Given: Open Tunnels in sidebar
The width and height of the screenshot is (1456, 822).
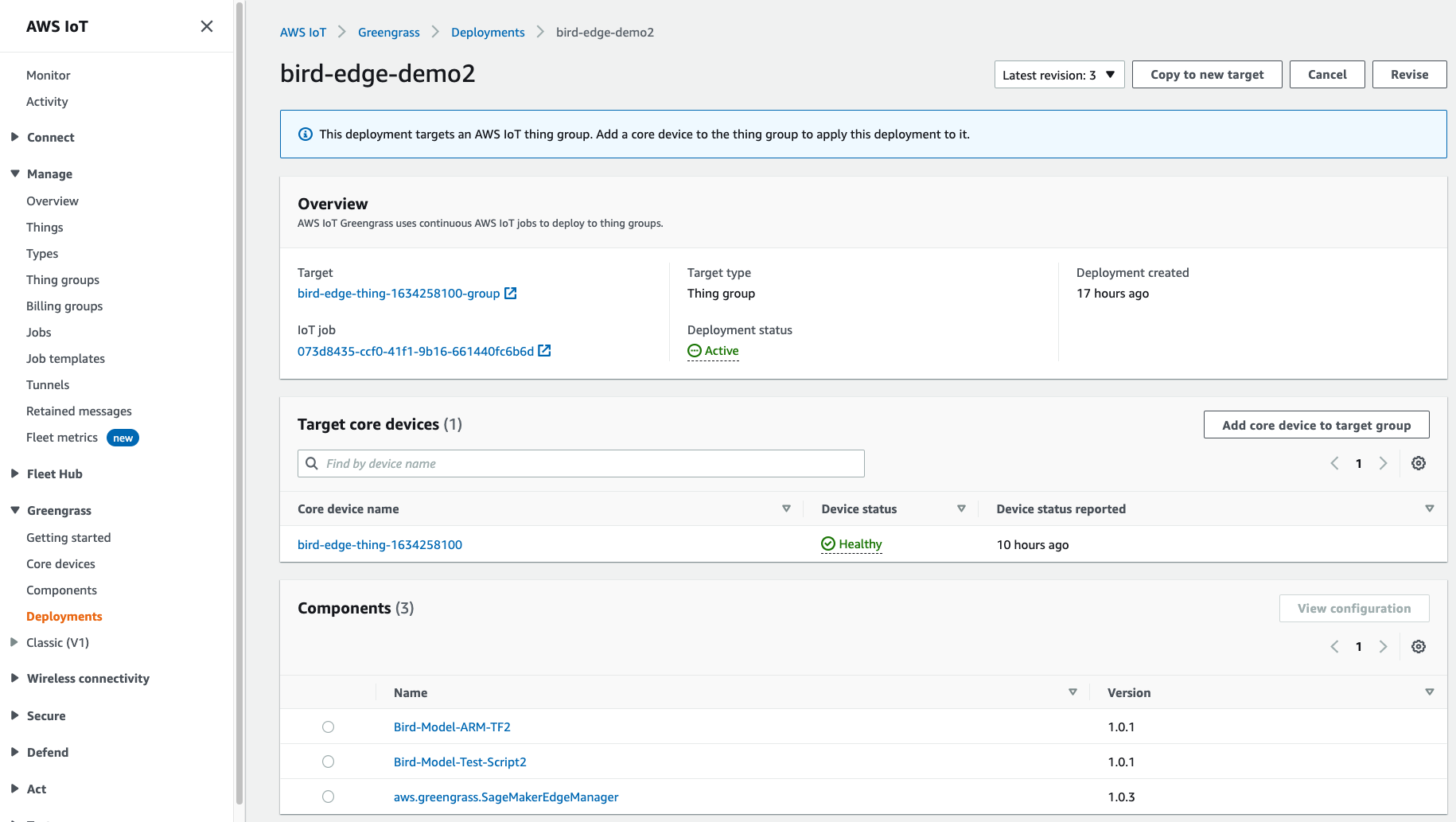Looking at the screenshot, I should pyautogui.click(x=48, y=385).
